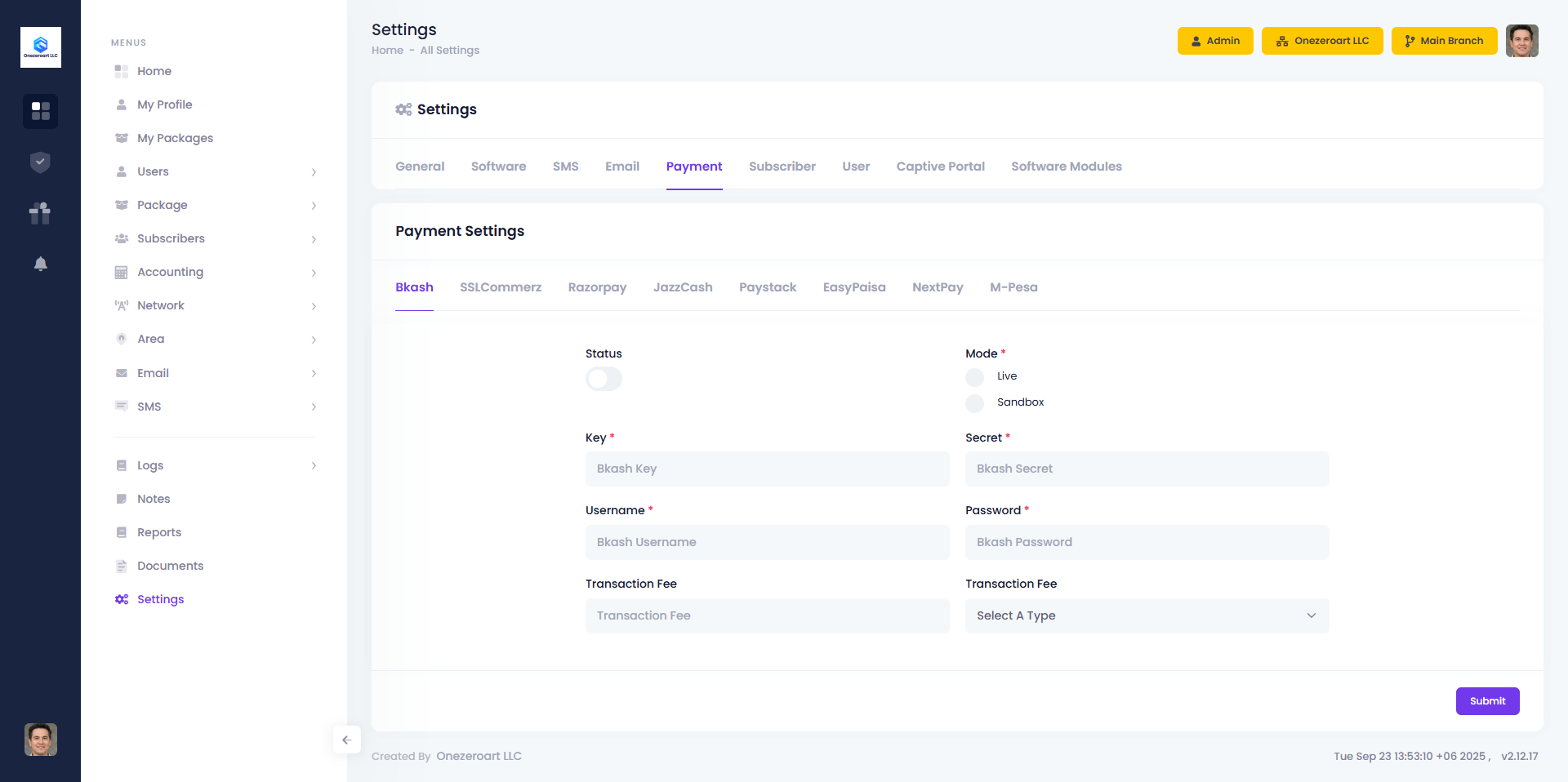Open notifications bell icon in sidebar

tap(40, 264)
